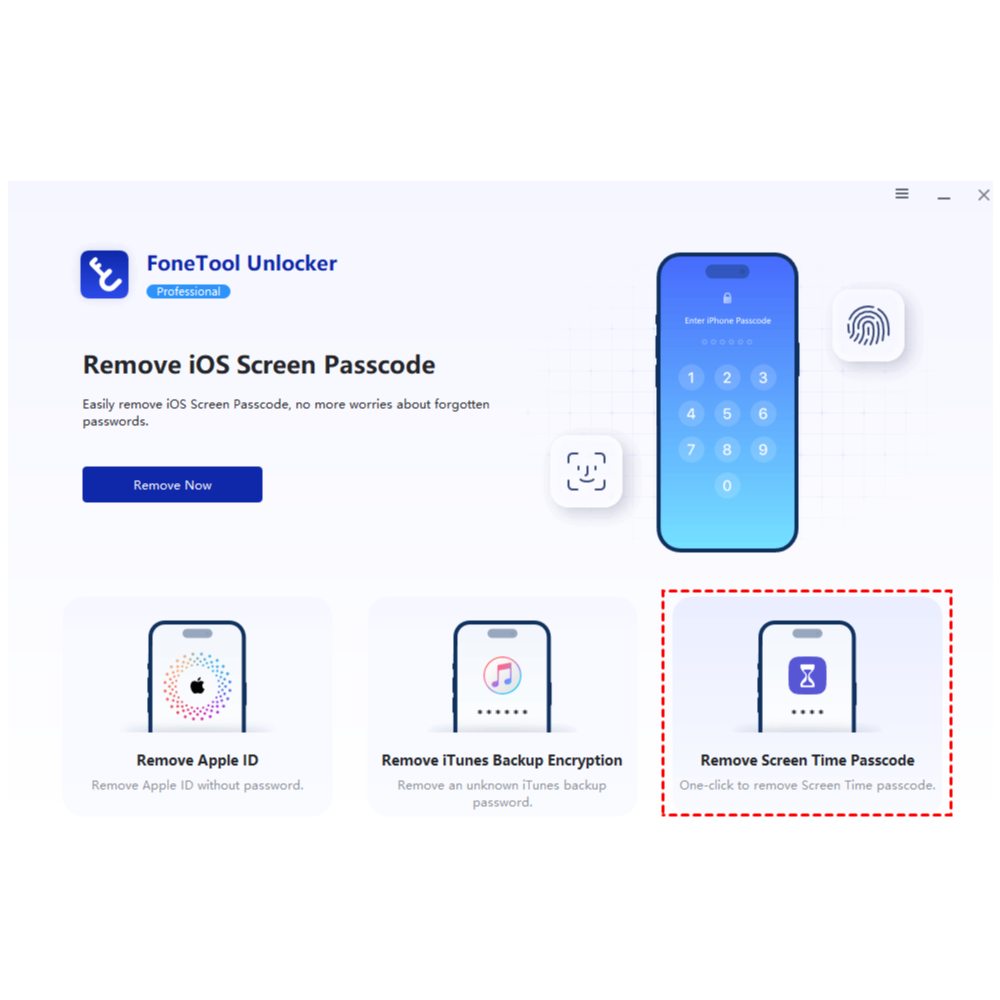Click the 'Remove Apple ID without password' description
This screenshot has width=1000, height=1000.
197,785
